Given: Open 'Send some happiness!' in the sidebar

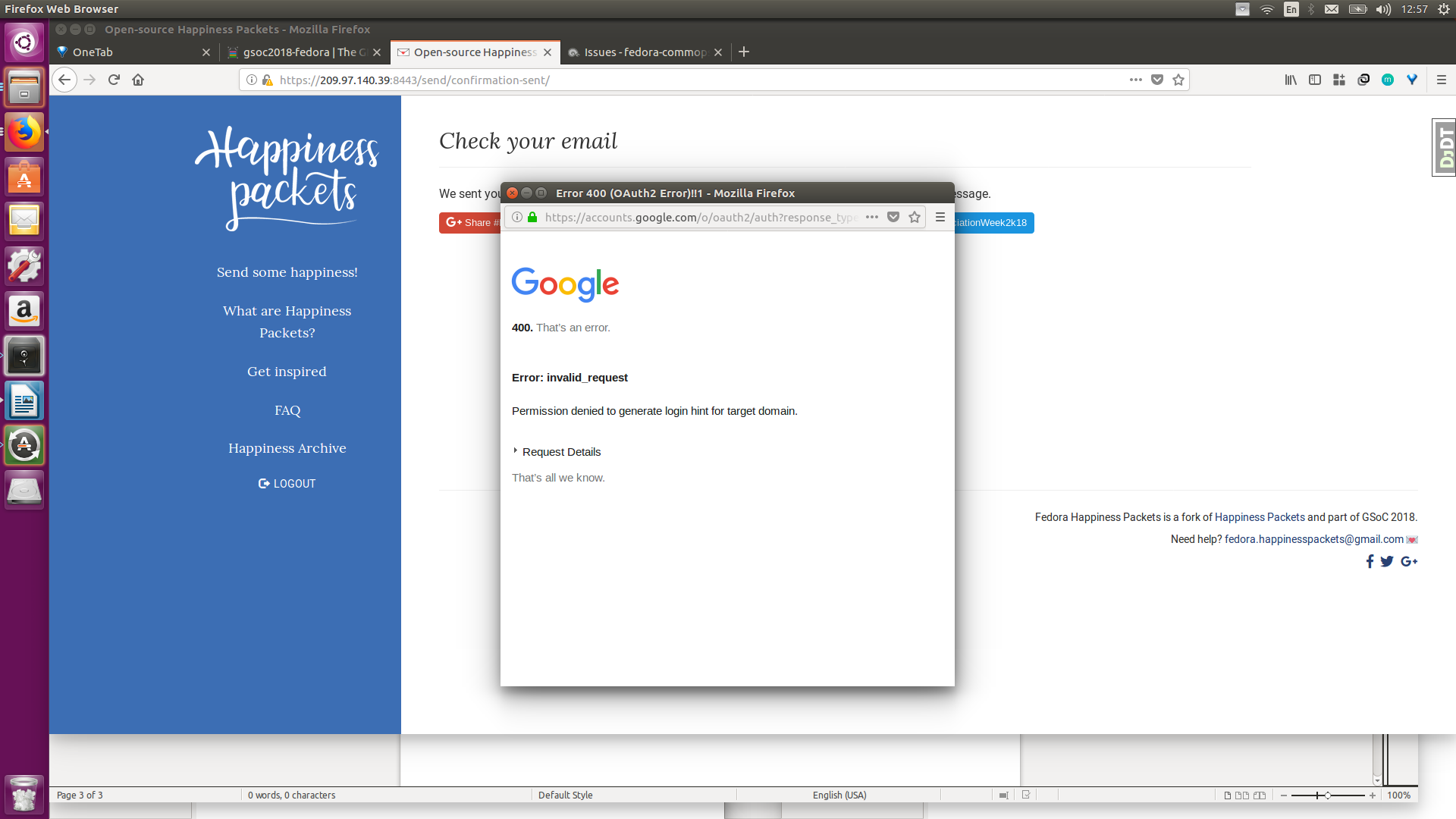Looking at the screenshot, I should coord(287,272).
